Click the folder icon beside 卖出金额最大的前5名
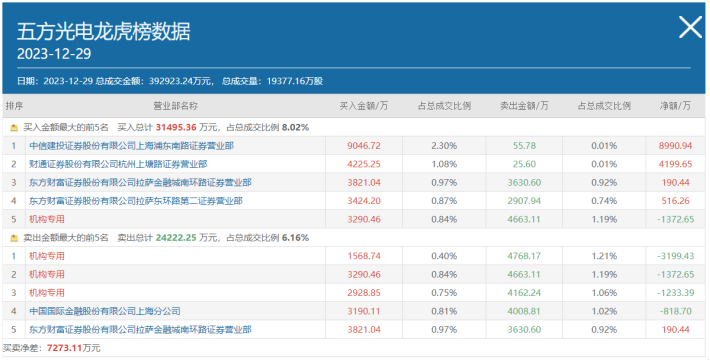This screenshot has height=360, width=710. pos(14,238)
